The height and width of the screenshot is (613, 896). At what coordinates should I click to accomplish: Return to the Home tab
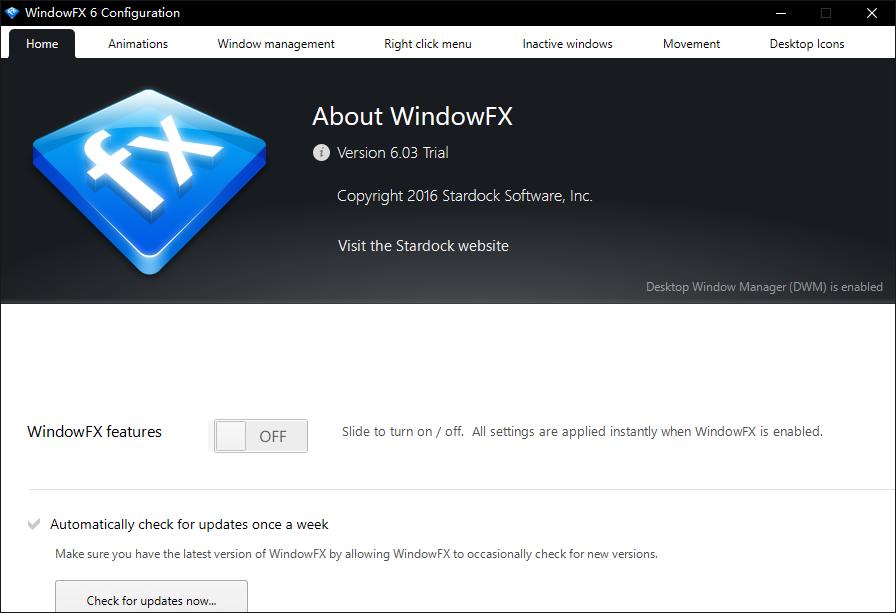(40, 43)
